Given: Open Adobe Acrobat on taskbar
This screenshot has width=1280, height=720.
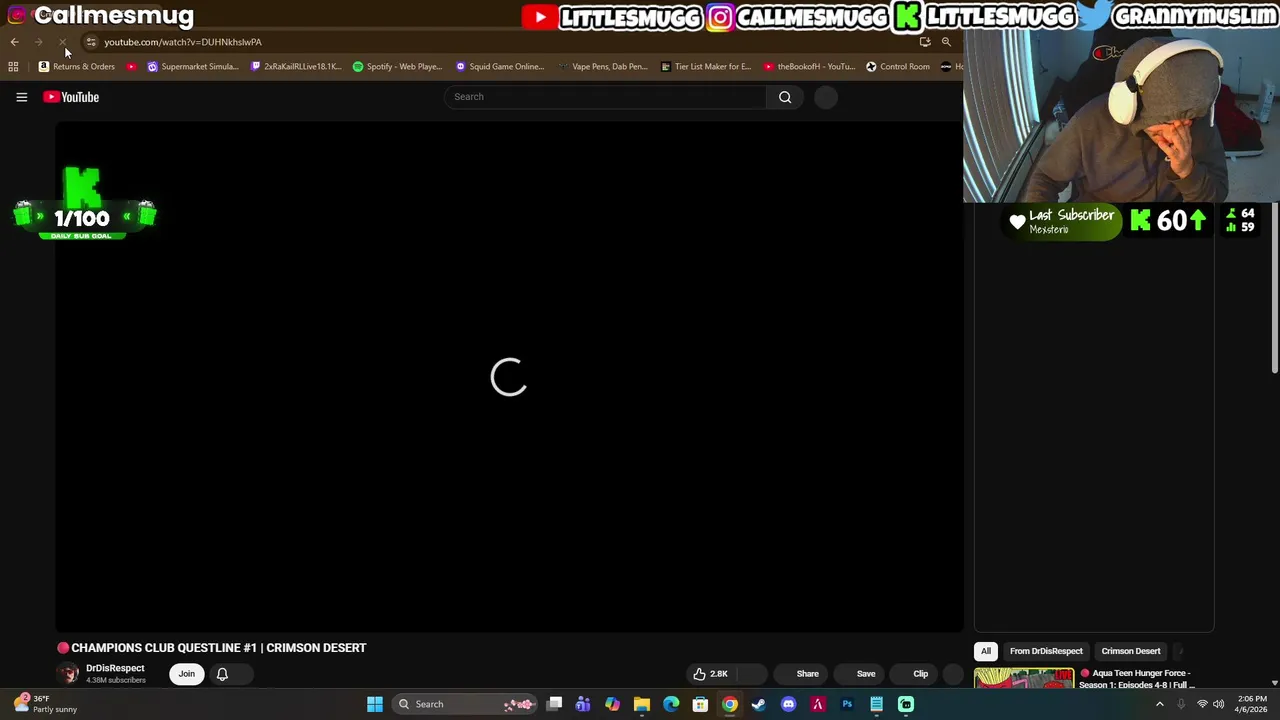Looking at the screenshot, I should pos(817,704).
